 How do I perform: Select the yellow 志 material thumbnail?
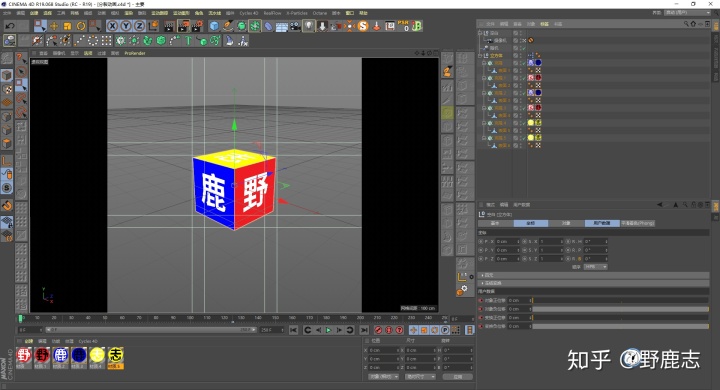pyautogui.click(x=116, y=355)
